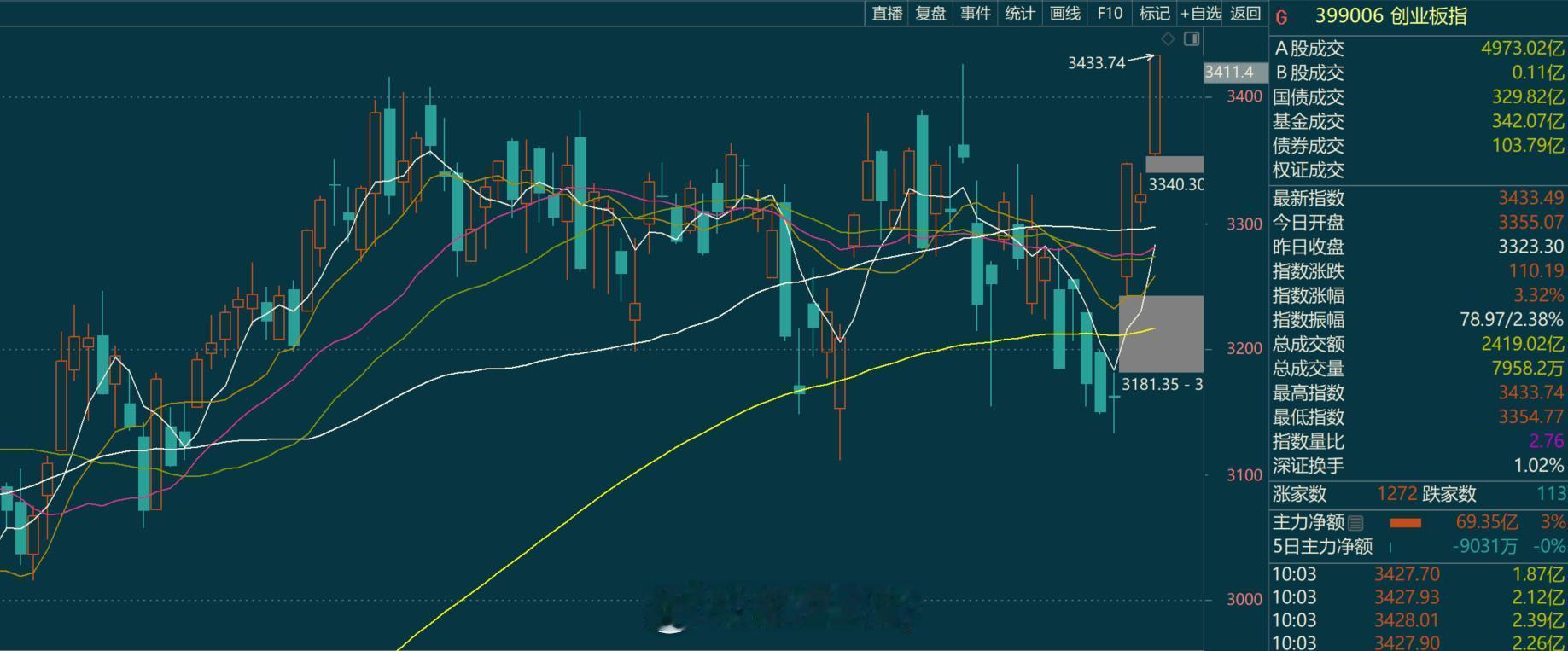The height and width of the screenshot is (651, 1568).
Task: Click the 最高指数 value in the panel
Action: (1531, 393)
